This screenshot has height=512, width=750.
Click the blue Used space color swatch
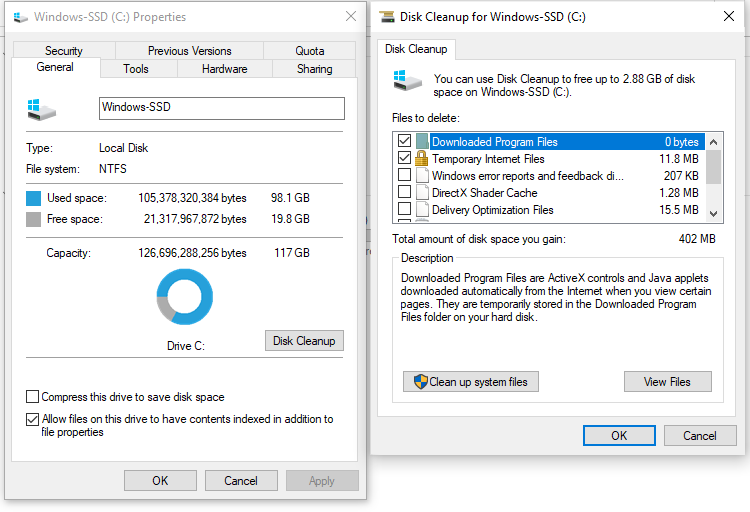coord(33,198)
